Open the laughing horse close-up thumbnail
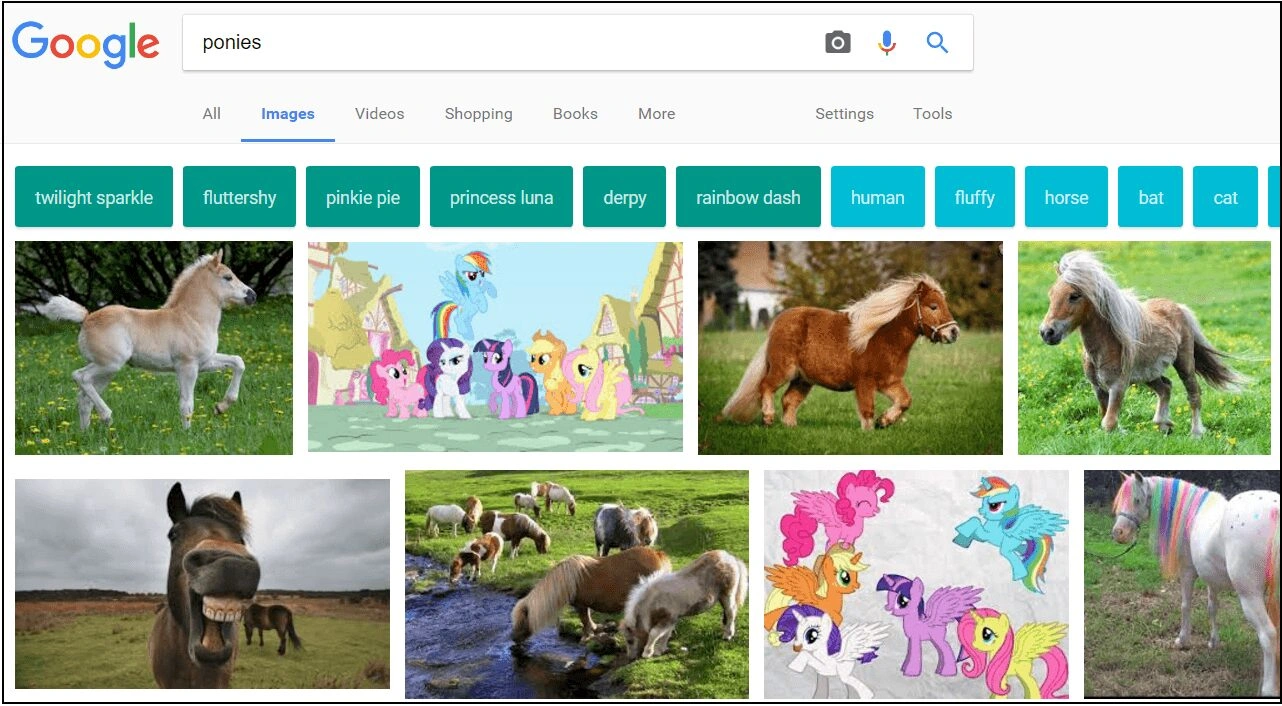1282x706 pixels. [x=202, y=584]
